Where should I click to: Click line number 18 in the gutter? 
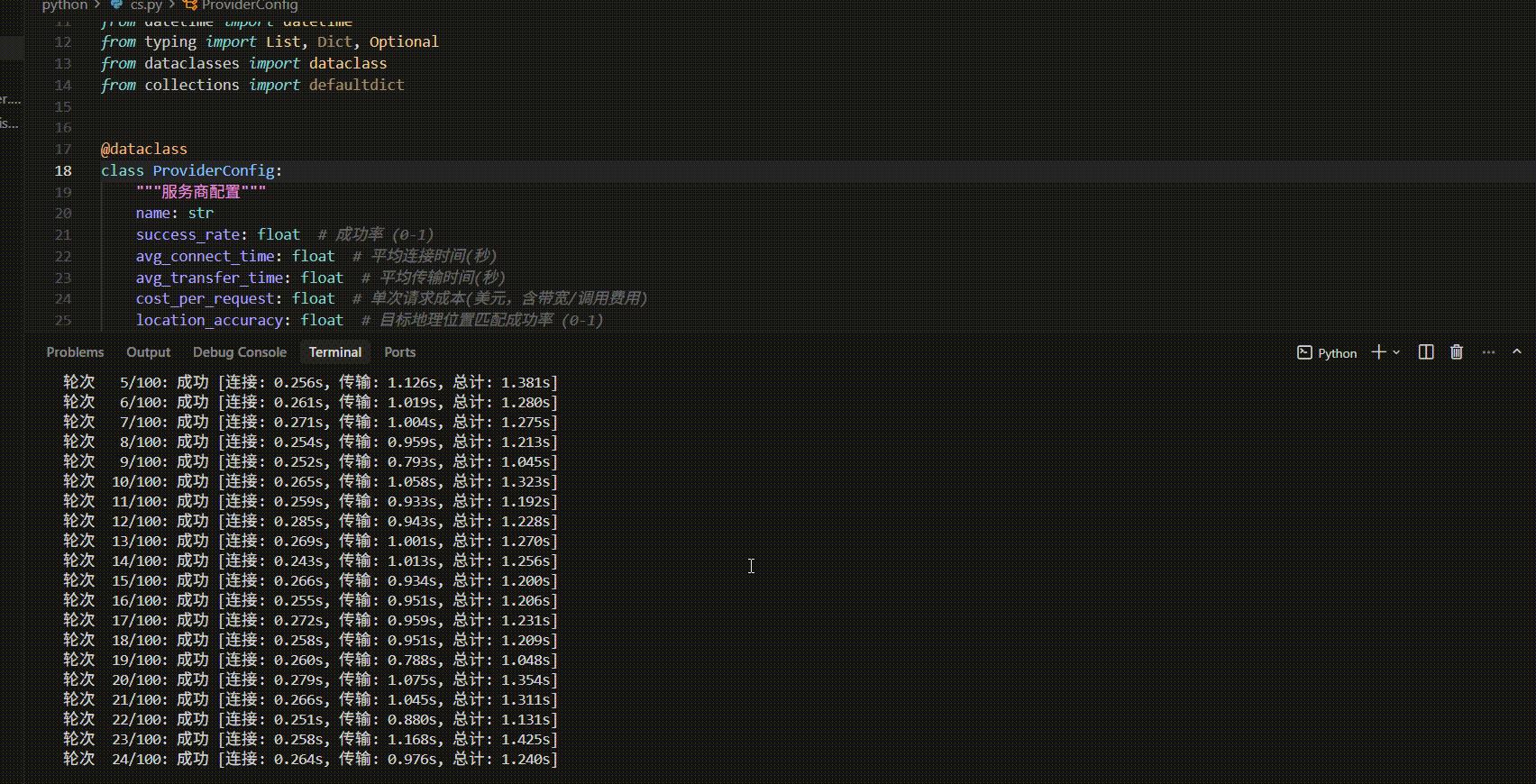tap(63, 170)
